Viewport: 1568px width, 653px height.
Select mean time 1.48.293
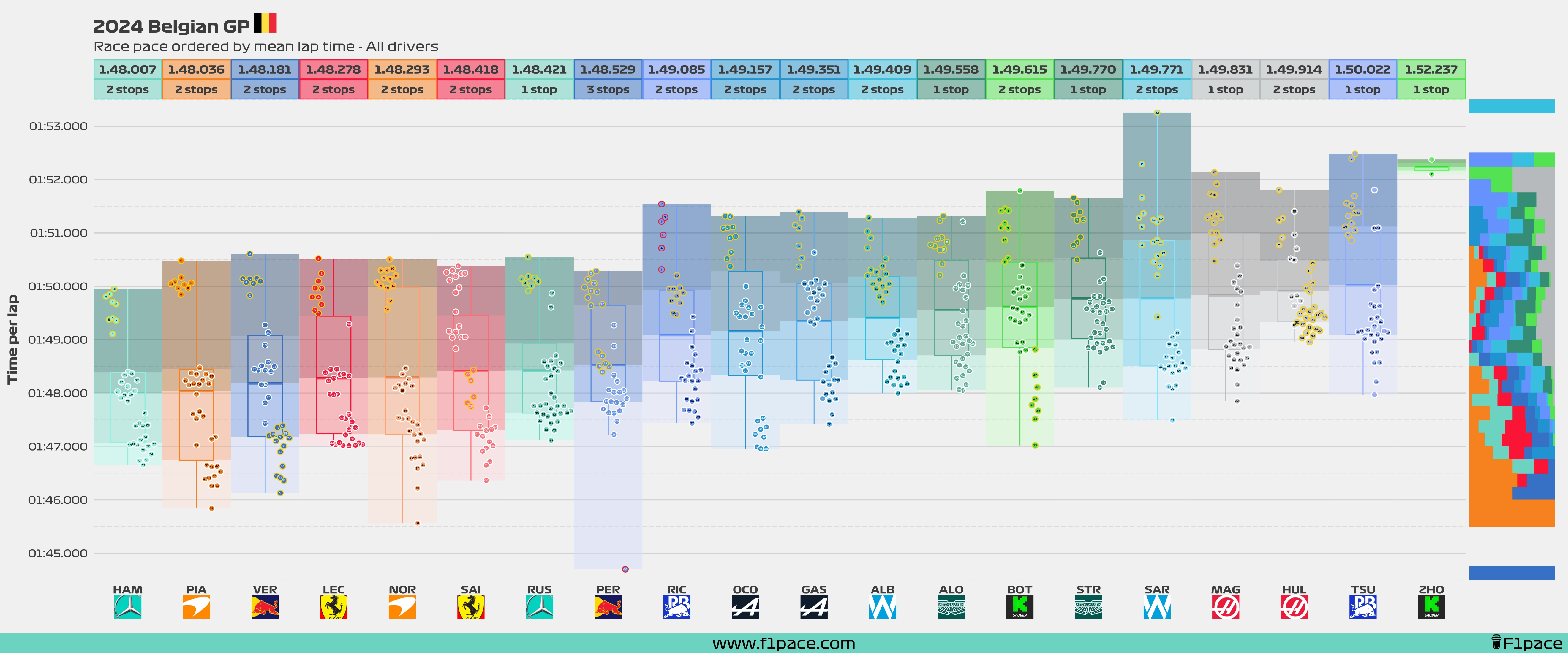pos(402,69)
